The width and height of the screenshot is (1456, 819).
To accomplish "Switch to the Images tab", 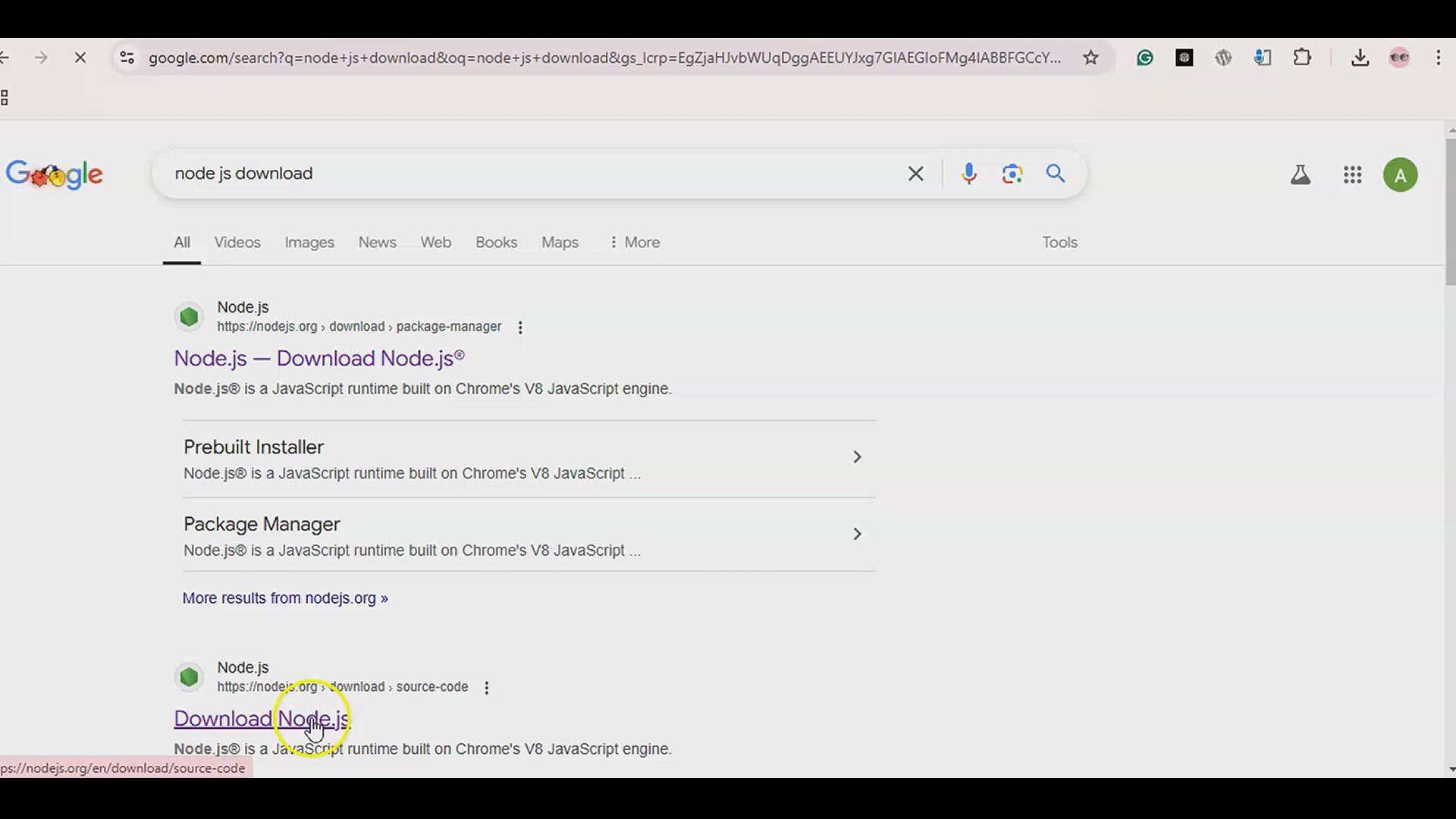I will point(309,243).
